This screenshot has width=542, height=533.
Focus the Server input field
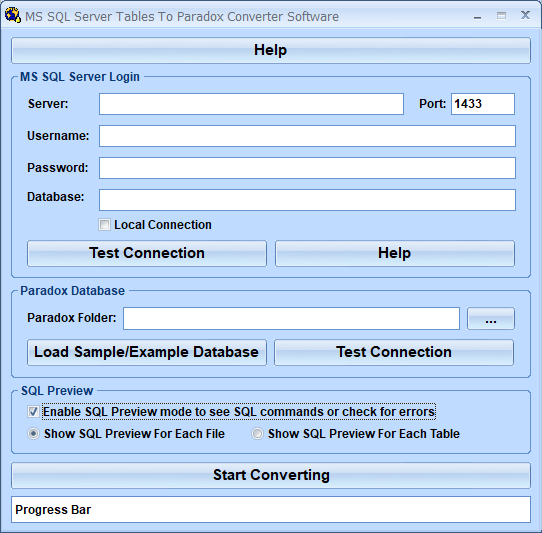251,104
